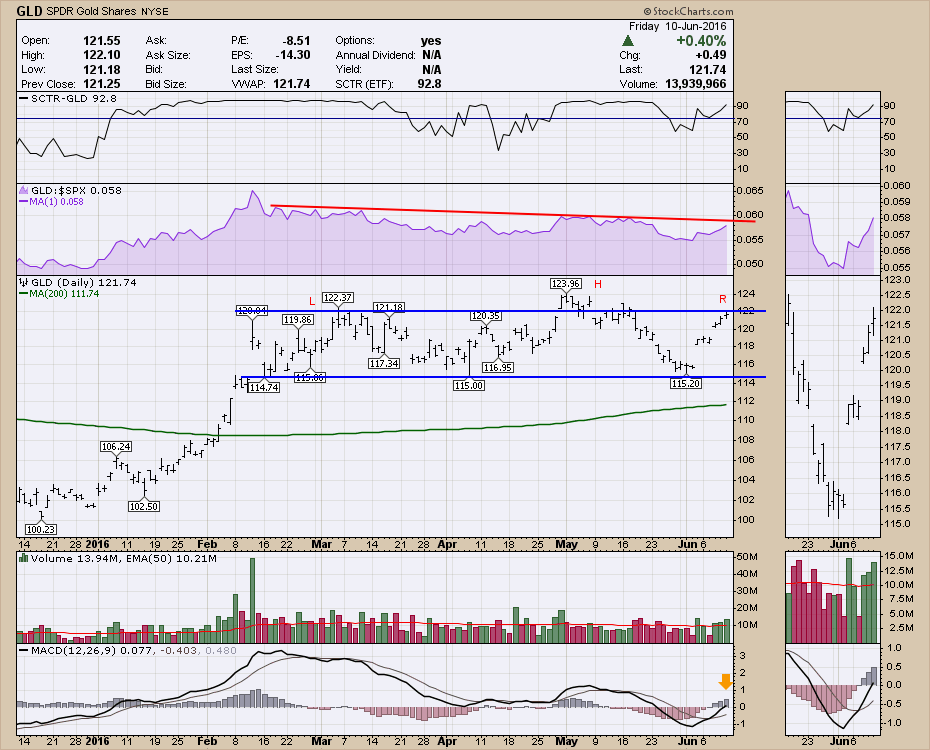Click the Open value '121.55'
930x750 pixels.
tap(101, 41)
